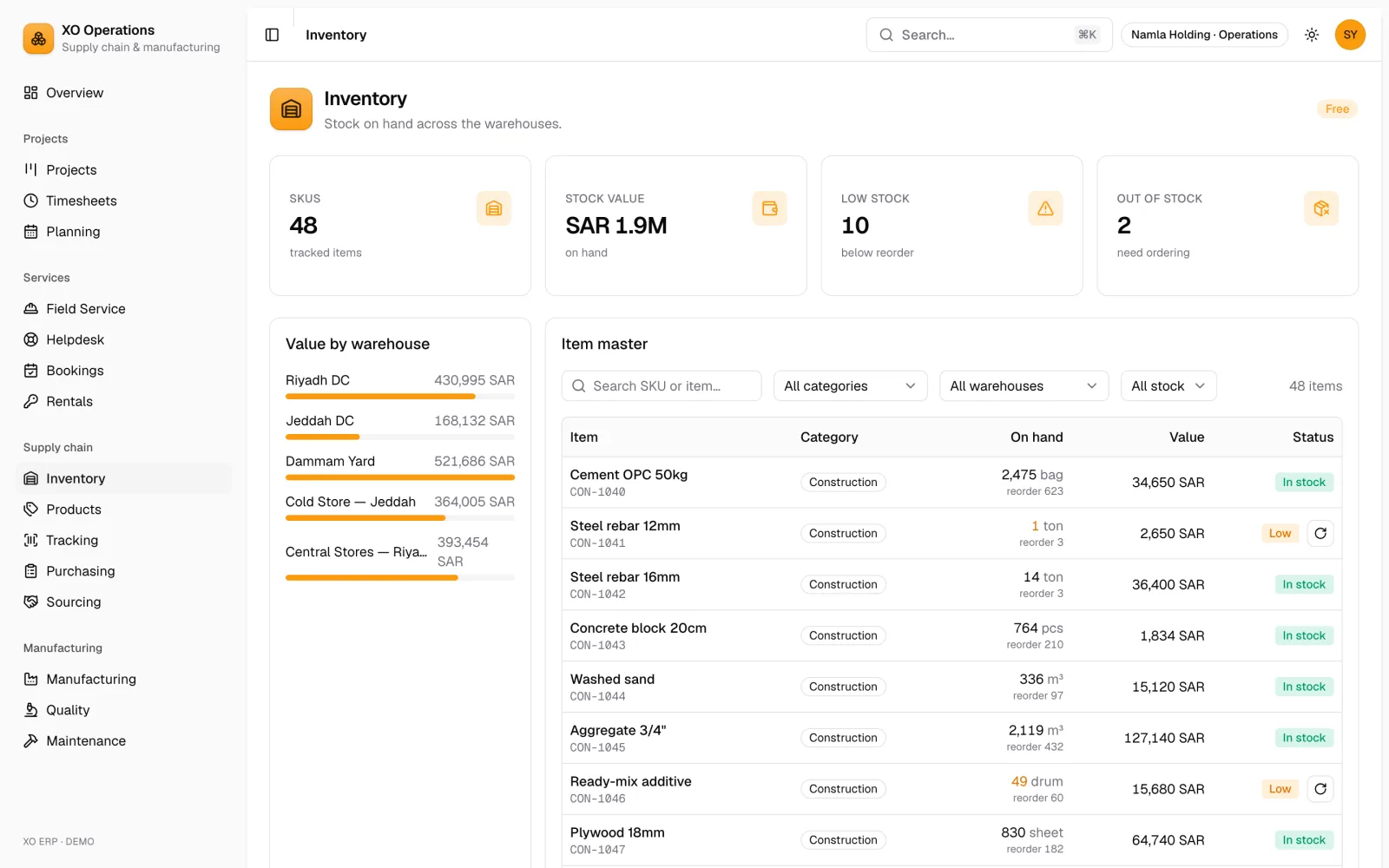Click the Dammam Yard value bar
The height and width of the screenshot is (868, 1389).
(400, 477)
